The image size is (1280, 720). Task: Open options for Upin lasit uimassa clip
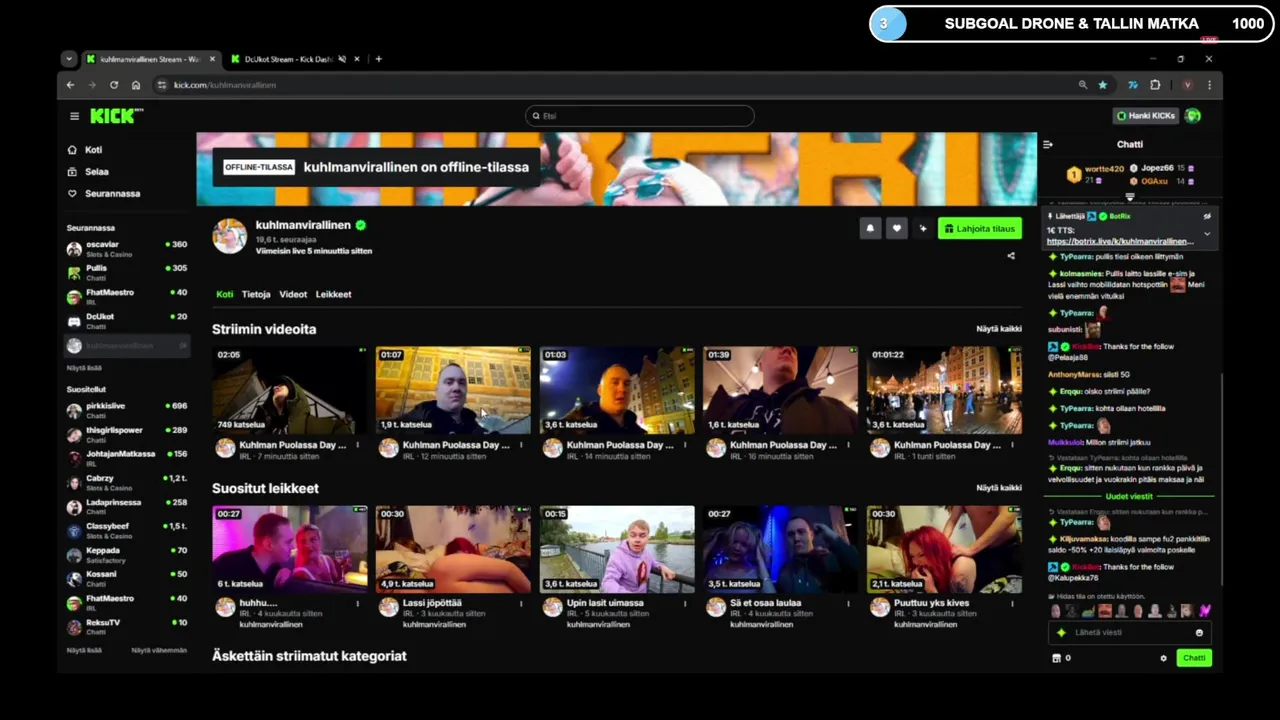point(685,603)
